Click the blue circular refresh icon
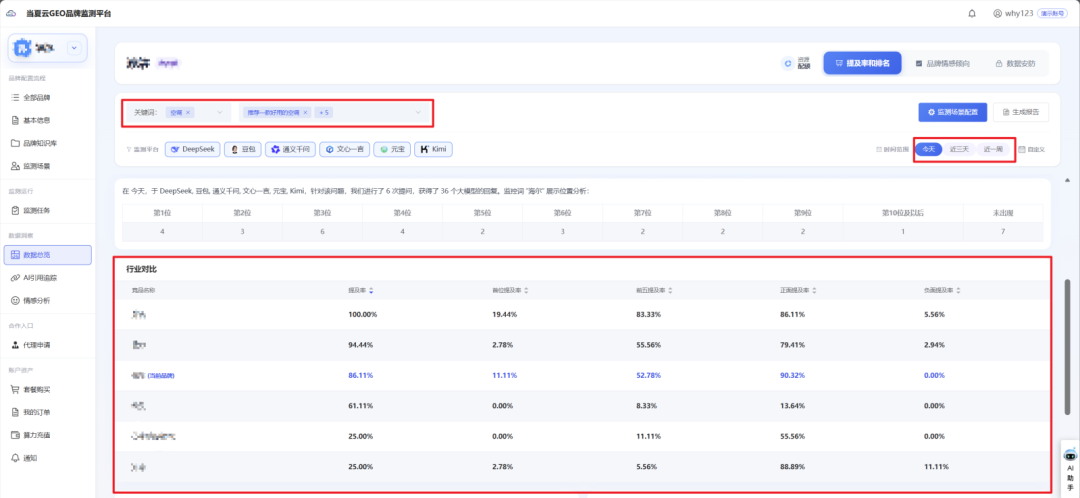 [788, 63]
